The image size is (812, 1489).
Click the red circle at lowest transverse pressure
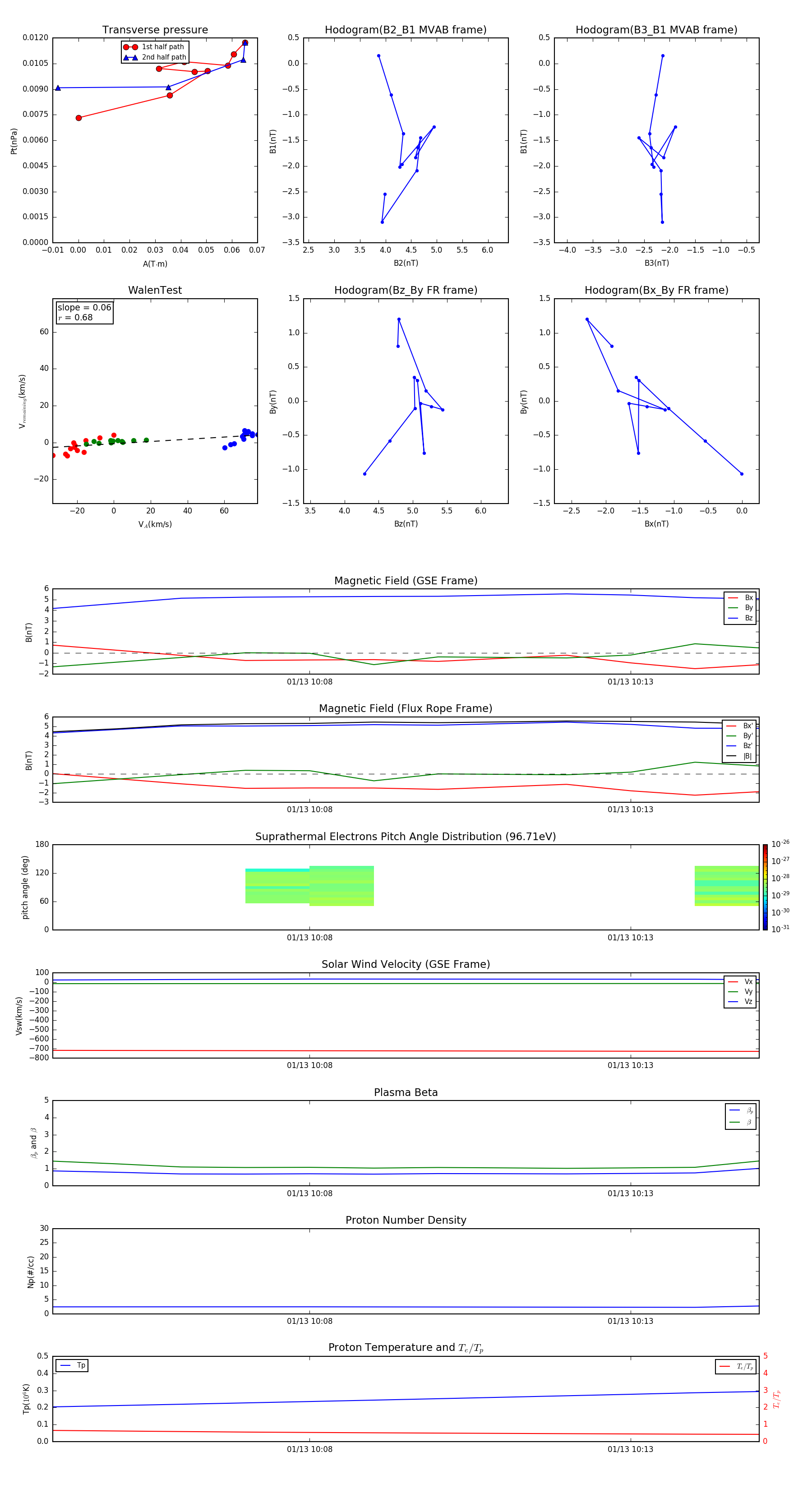(78, 118)
